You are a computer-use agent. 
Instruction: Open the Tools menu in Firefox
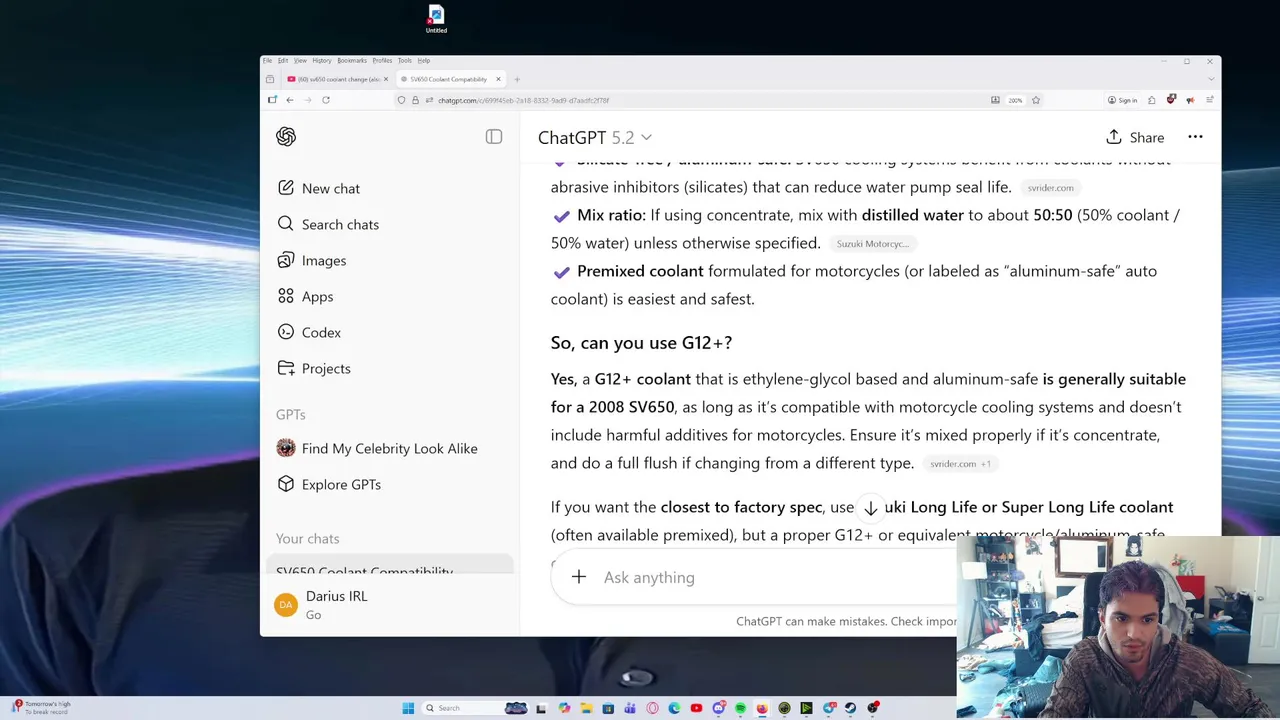[405, 60]
